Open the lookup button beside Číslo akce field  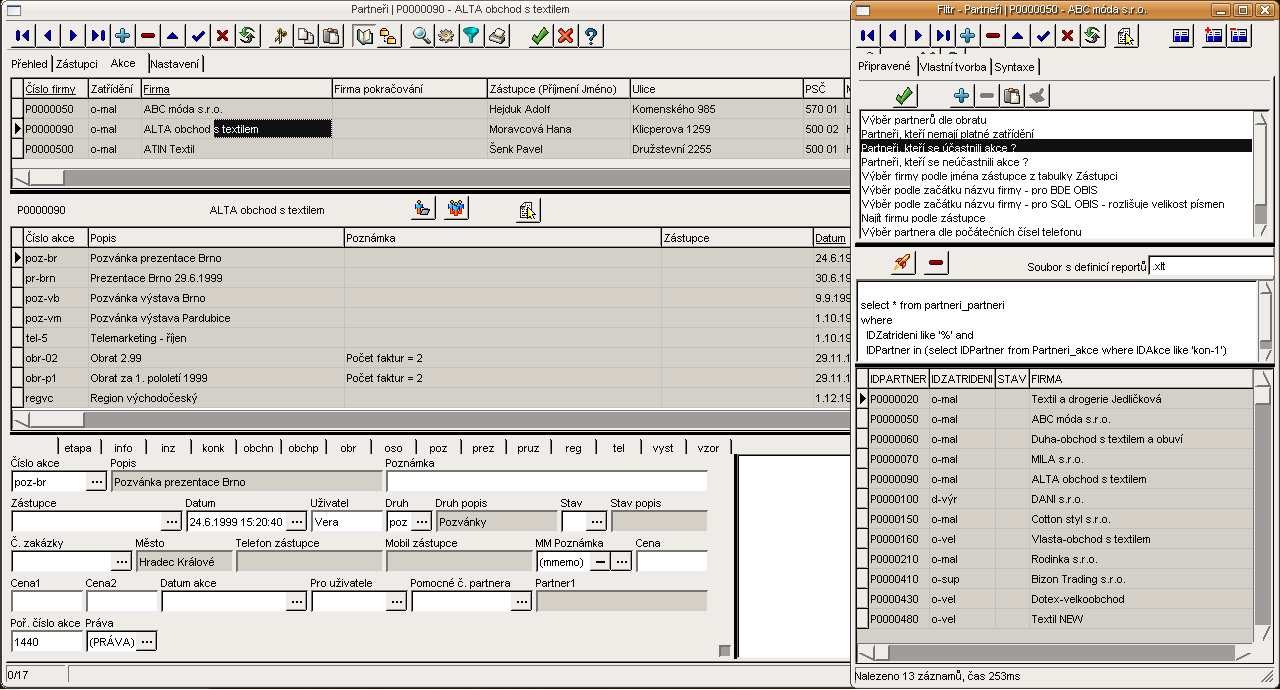[x=96, y=482]
